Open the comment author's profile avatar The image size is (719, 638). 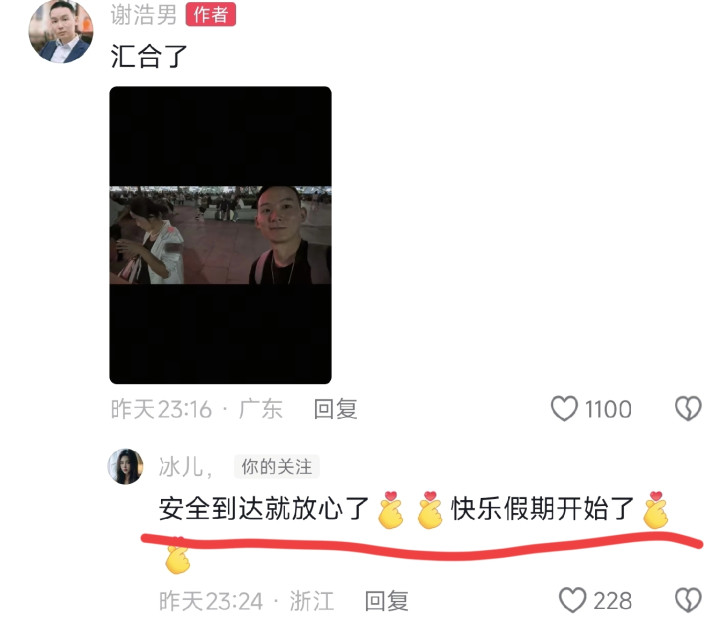[x=61, y=31]
